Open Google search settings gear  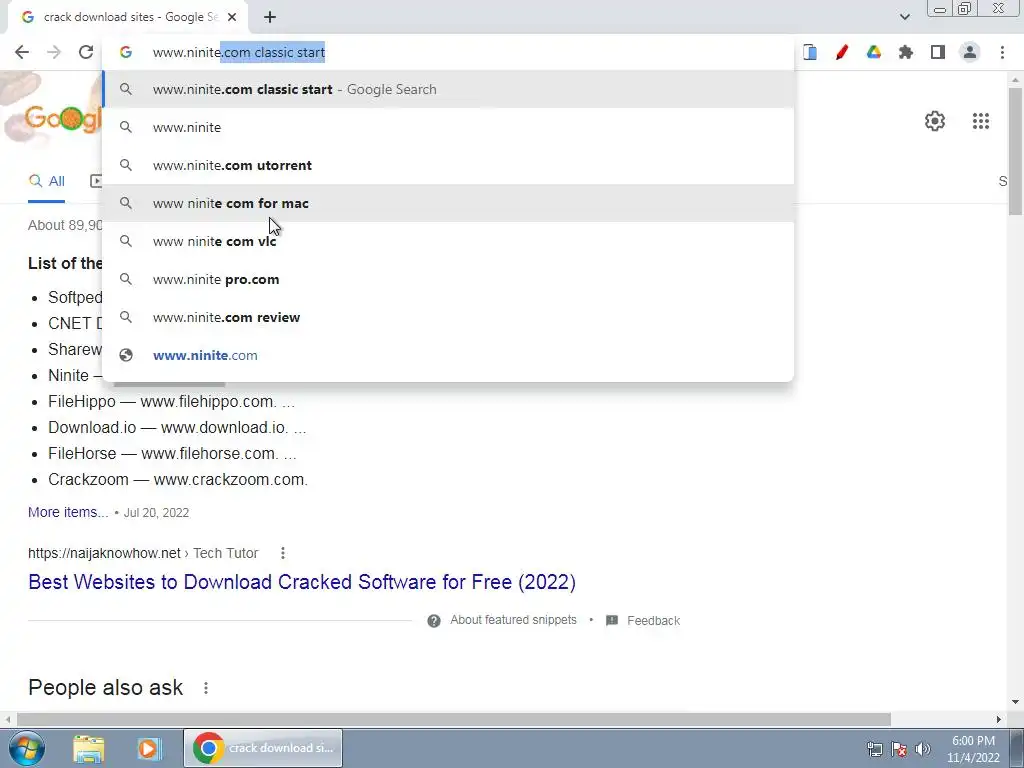click(x=935, y=121)
